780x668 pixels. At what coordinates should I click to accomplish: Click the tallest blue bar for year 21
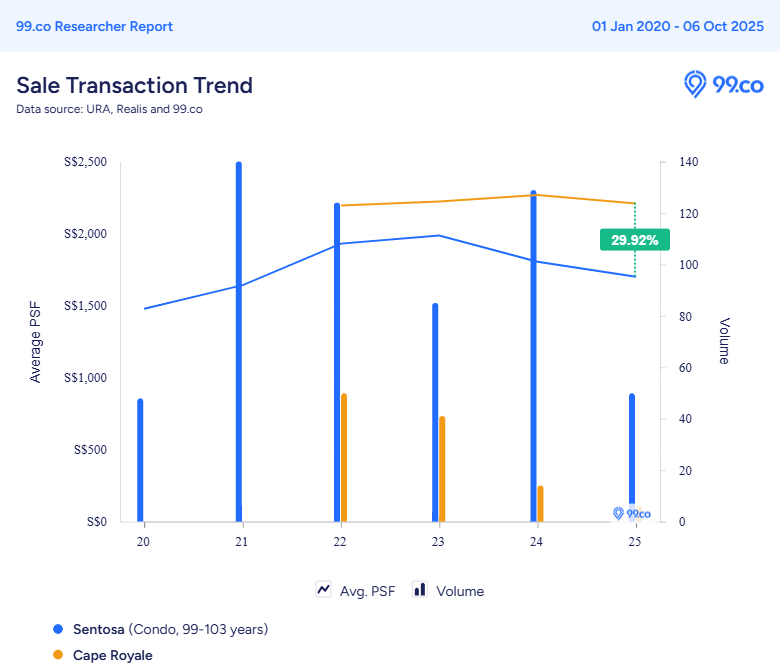click(239, 340)
